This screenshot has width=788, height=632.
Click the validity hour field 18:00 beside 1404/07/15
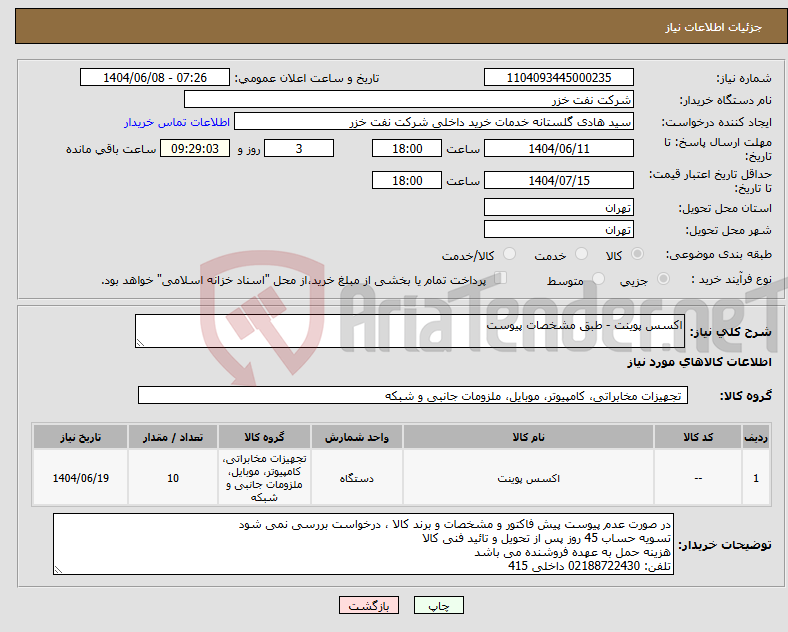tap(407, 180)
